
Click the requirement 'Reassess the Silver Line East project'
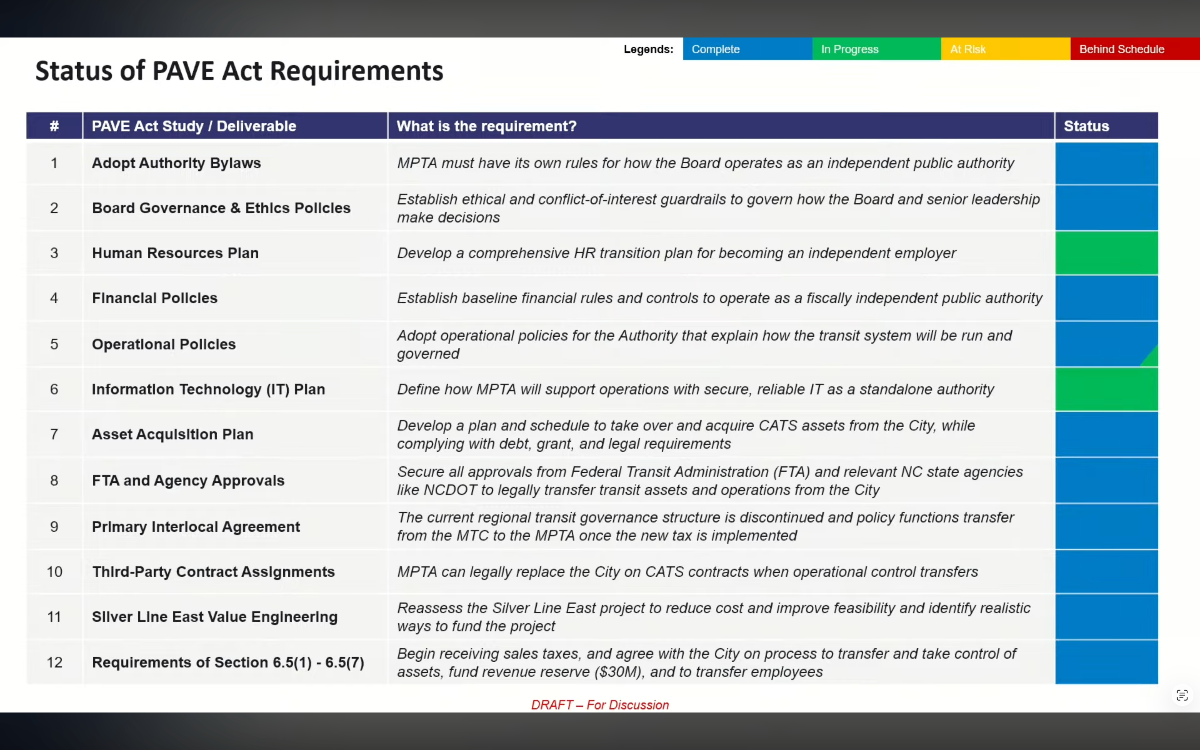(713, 617)
